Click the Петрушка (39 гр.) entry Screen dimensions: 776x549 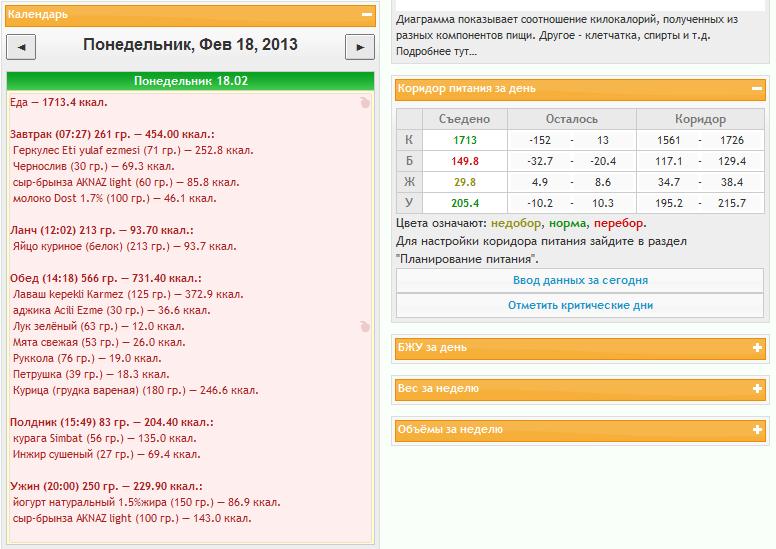(91, 374)
